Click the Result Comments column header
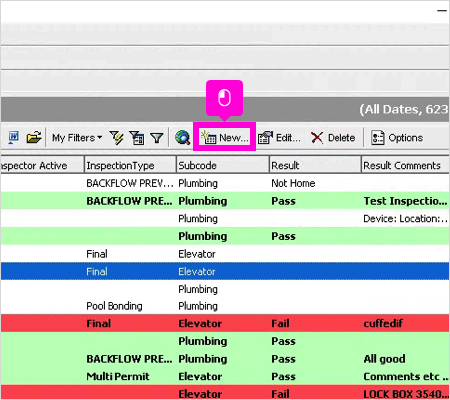Screen dimensions: 450x400 405,165
